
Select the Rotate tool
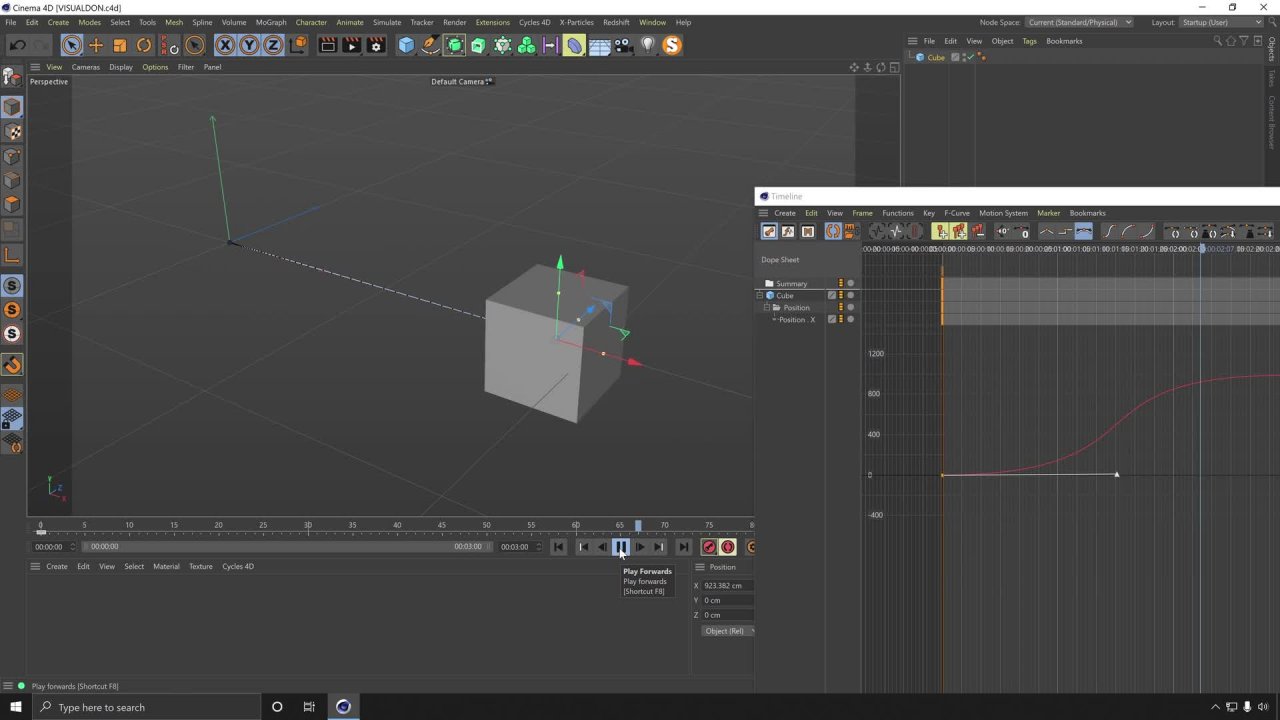pos(144,45)
